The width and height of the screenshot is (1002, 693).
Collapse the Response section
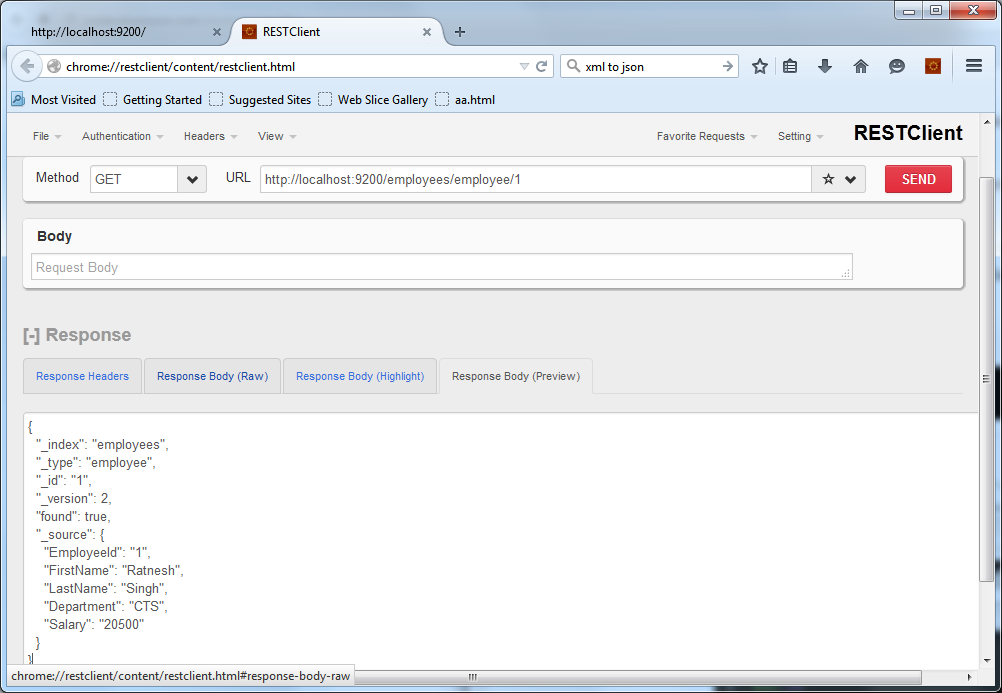point(31,335)
